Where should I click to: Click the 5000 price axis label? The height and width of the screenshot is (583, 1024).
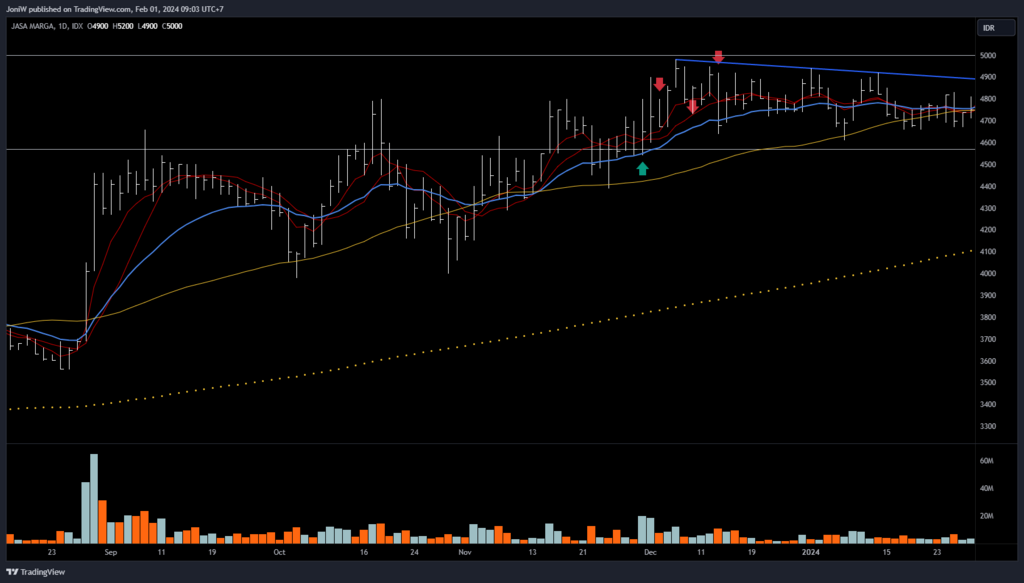coord(990,56)
